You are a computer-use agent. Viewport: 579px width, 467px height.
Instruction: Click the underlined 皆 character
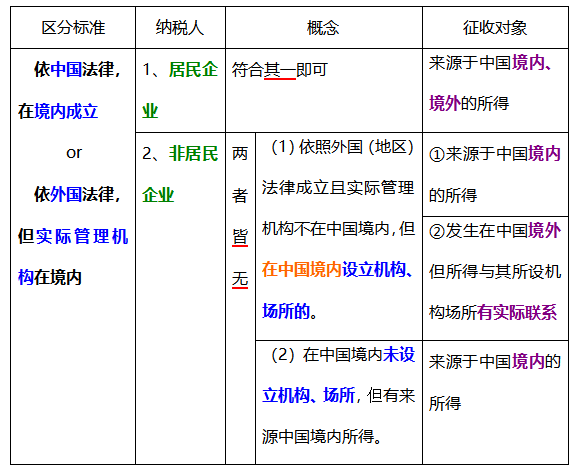click(240, 237)
